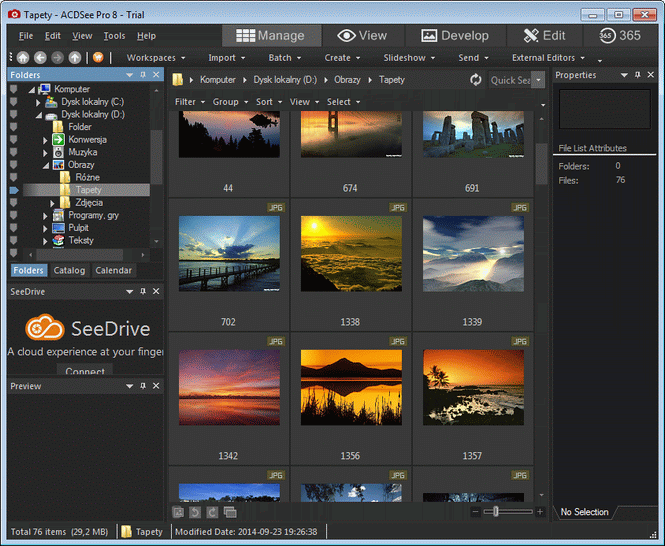Rotate left using bottom toolbar icon
Screen dimensions: 665x546
[195, 512]
